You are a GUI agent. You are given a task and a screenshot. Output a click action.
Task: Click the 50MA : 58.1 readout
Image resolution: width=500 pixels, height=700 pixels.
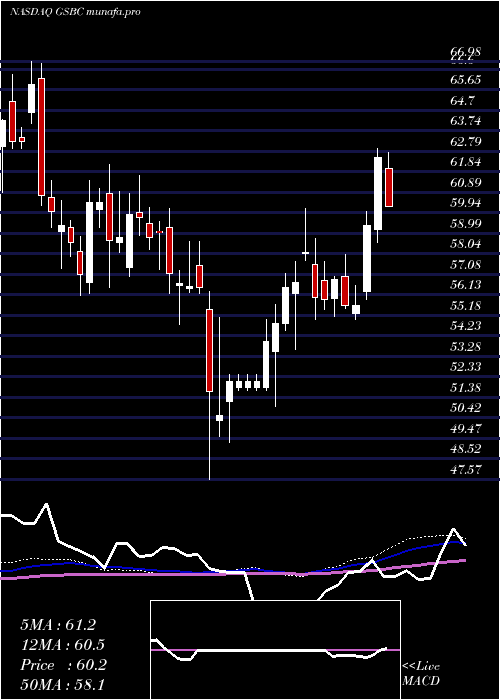(63, 685)
